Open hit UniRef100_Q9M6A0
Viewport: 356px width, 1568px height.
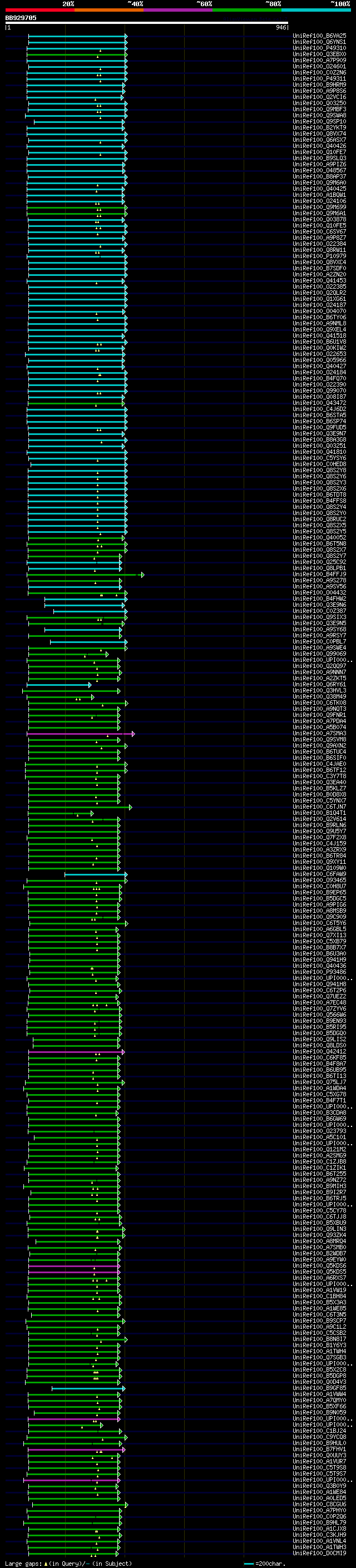click(319, 182)
